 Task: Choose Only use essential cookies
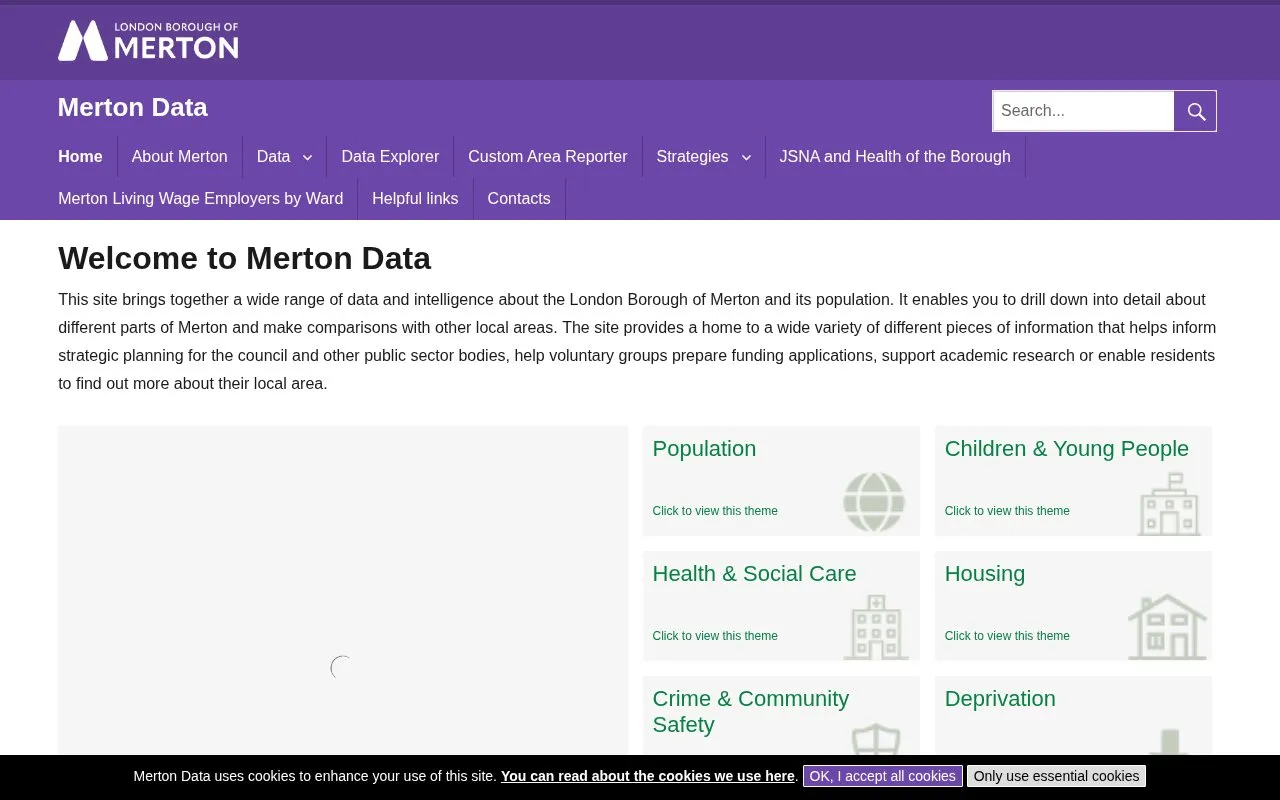(x=1056, y=776)
